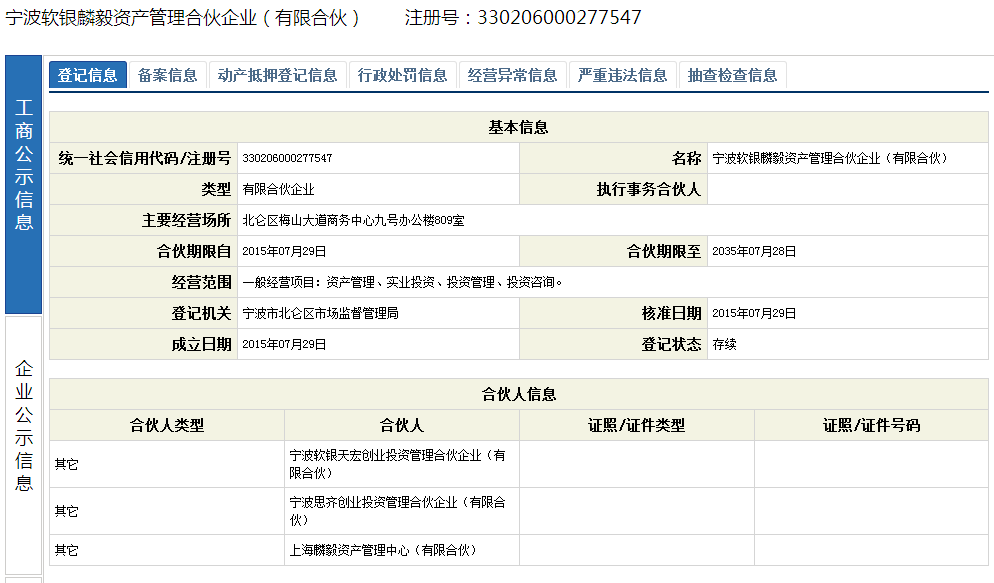The height and width of the screenshot is (583, 994).
Task: Click partner 上海麟毅资产管理中心
Action: (383, 550)
